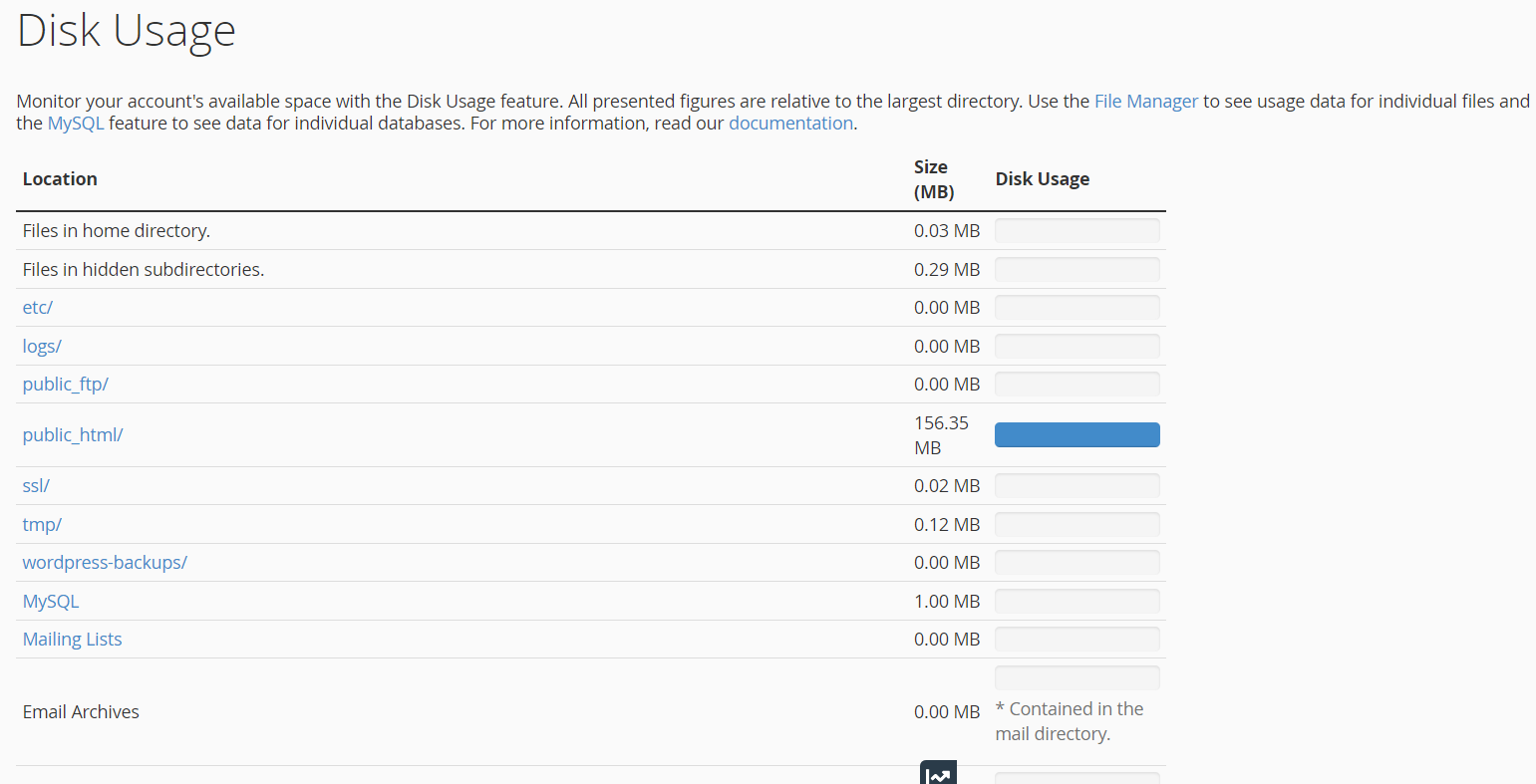Navigate to the public_ftp/ folder
The width and height of the screenshot is (1536, 784).
pos(65,384)
